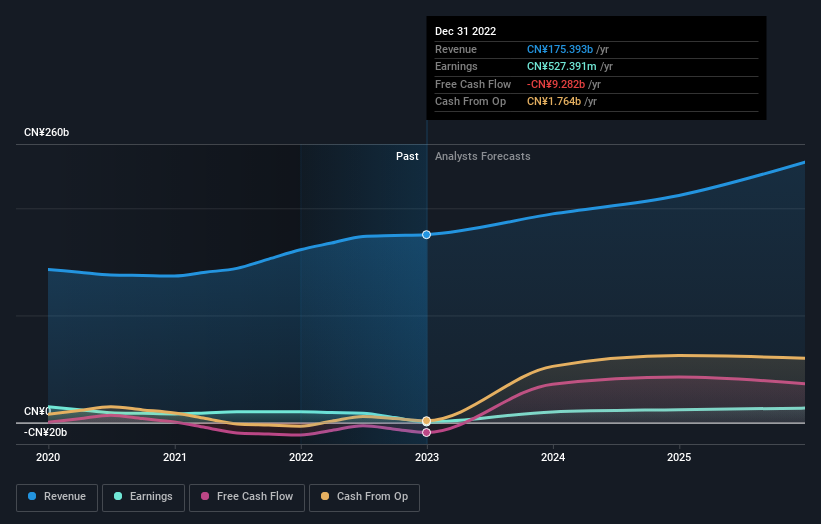Click the Past section label
Viewport: 821px width, 524px height.
pyautogui.click(x=407, y=157)
